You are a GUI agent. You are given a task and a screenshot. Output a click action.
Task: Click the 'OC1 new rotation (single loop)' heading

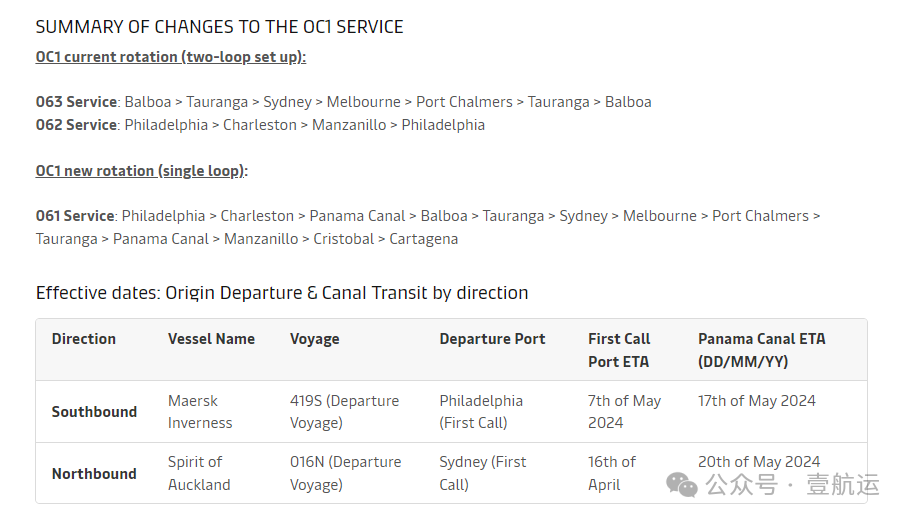point(142,171)
